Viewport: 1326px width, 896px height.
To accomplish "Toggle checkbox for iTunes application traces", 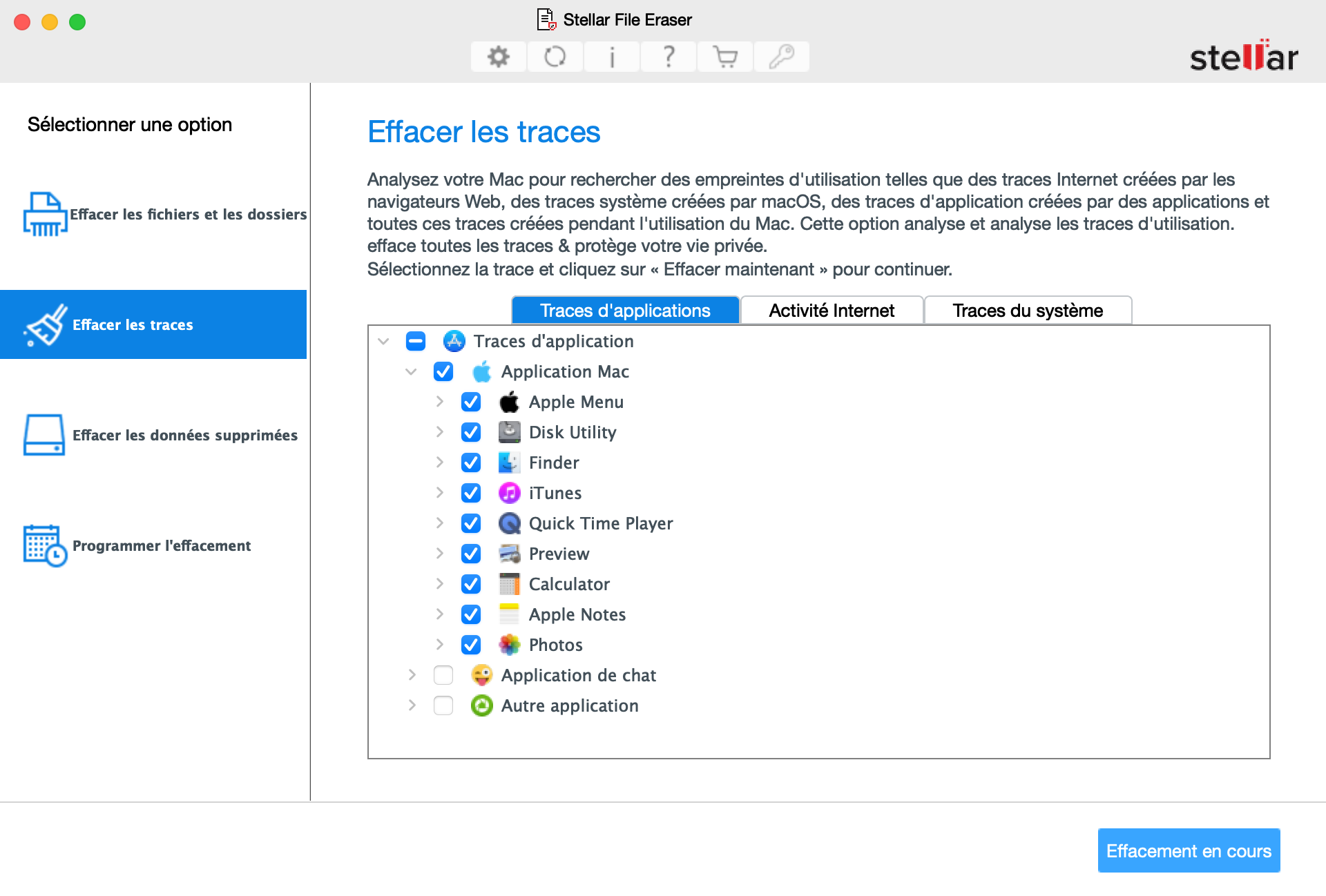I will (x=470, y=493).
